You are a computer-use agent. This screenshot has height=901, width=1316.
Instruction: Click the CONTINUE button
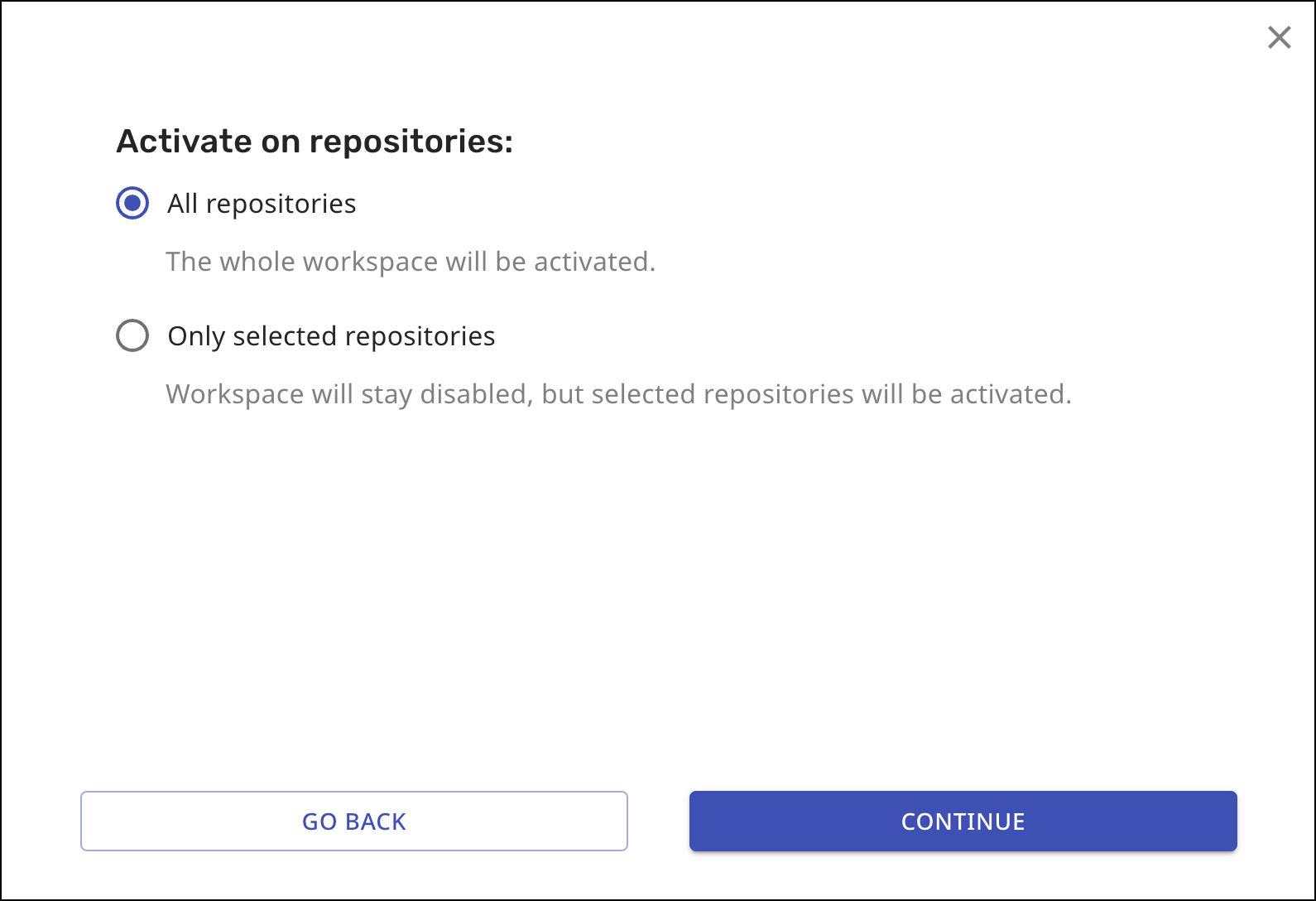pos(963,821)
